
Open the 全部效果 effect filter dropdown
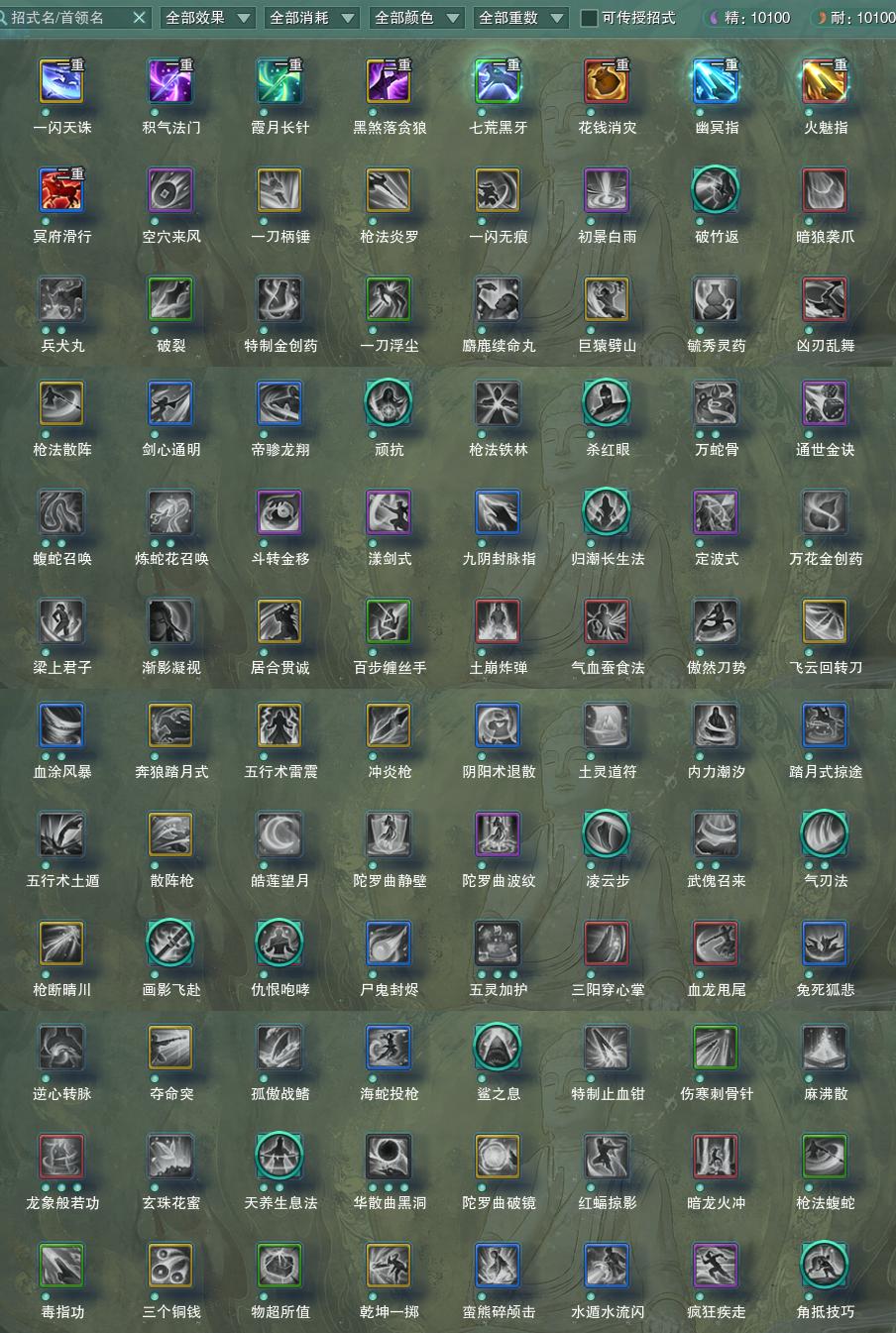tap(207, 17)
